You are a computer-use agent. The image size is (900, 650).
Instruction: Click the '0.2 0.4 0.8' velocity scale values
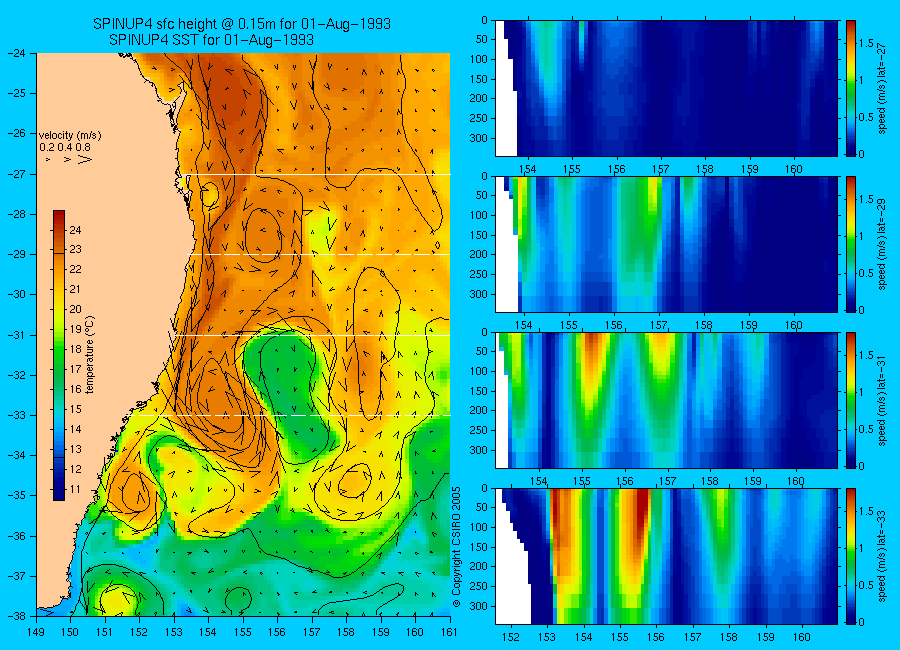(x=65, y=148)
